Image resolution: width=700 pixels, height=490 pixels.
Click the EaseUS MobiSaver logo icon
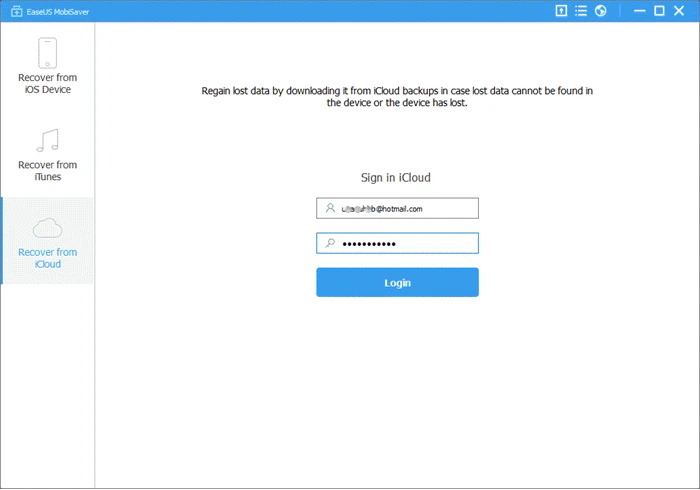17,12
